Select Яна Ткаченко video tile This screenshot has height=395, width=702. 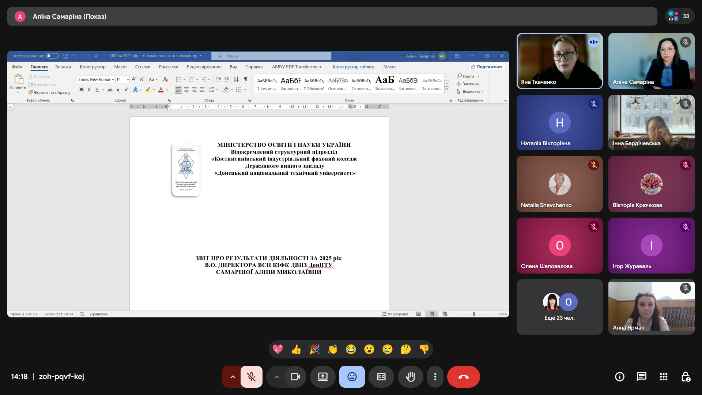point(560,61)
